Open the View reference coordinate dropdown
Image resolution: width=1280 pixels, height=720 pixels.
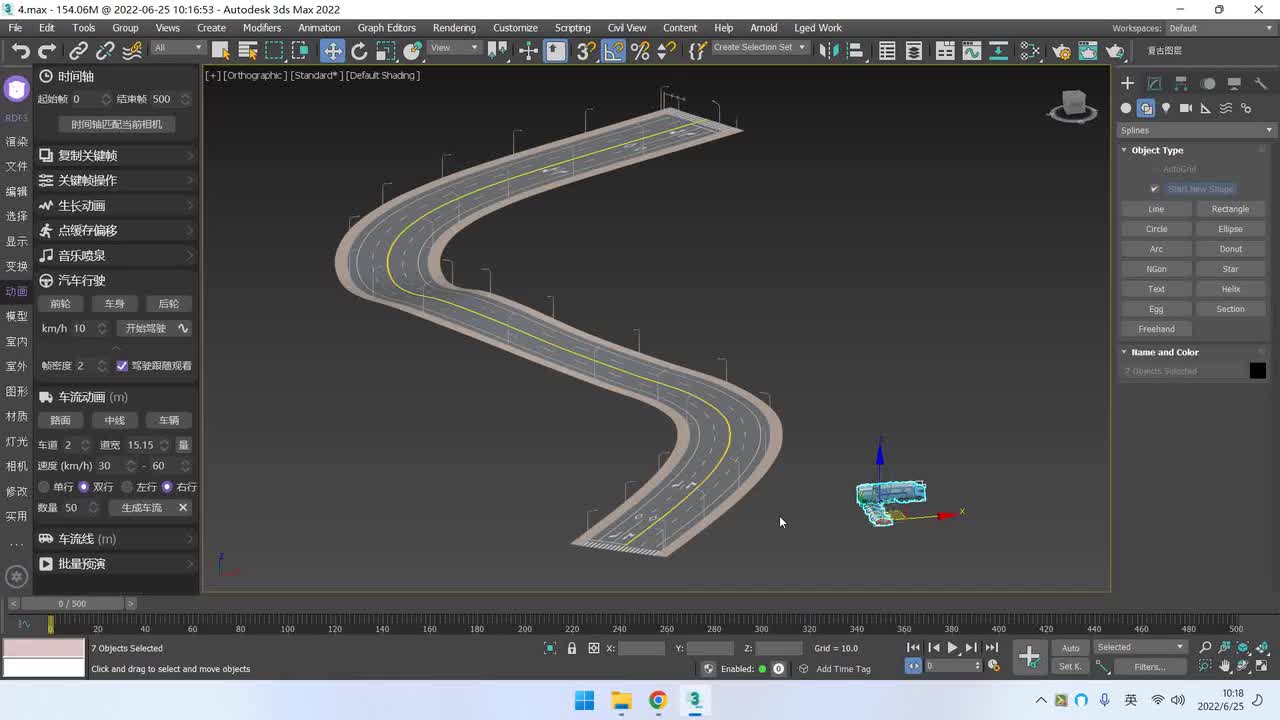tap(454, 48)
